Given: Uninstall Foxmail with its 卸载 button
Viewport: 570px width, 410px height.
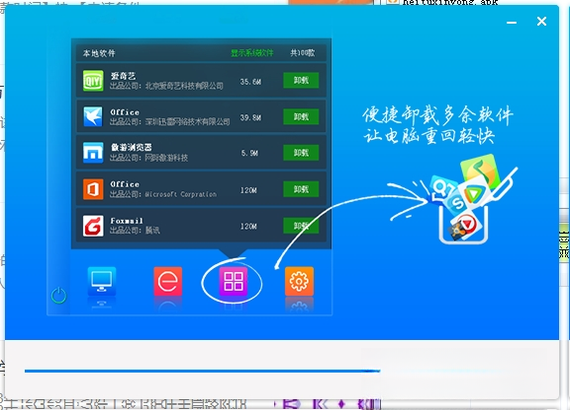Looking at the screenshot, I should [x=301, y=226].
